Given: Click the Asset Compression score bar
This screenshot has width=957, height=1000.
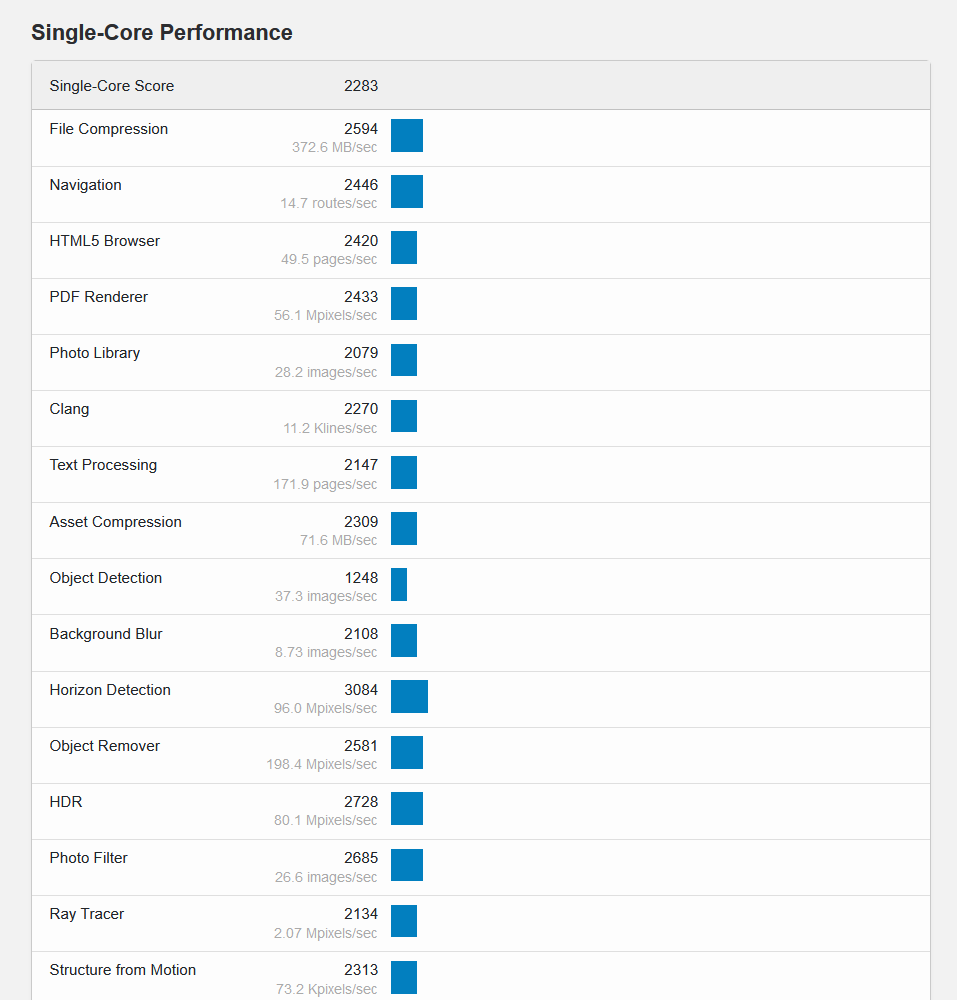Looking at the screenshot, I should click(403, 528).
